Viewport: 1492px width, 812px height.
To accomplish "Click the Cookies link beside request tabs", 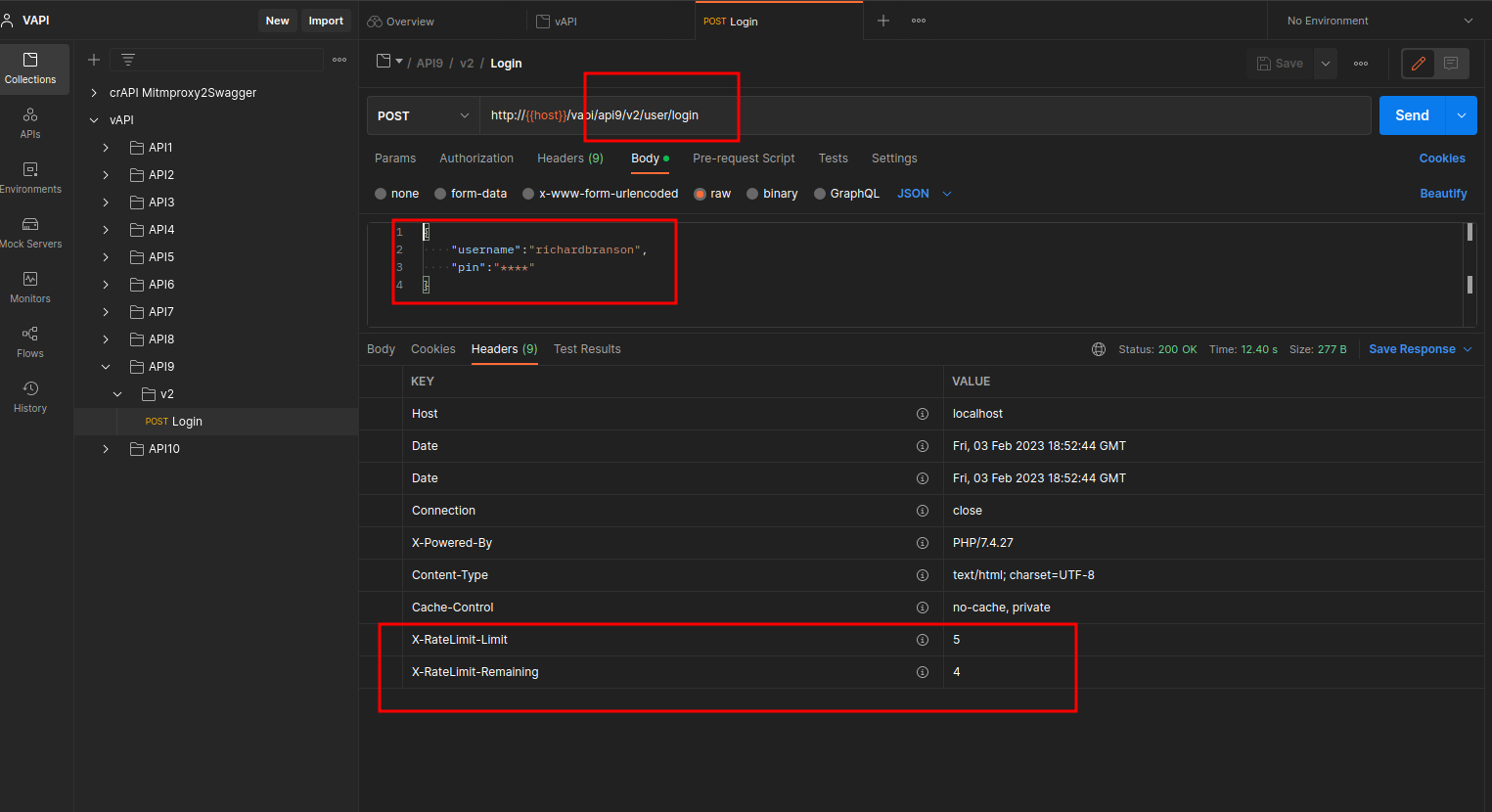I will pyautogui.click(x=1442, y=158).
